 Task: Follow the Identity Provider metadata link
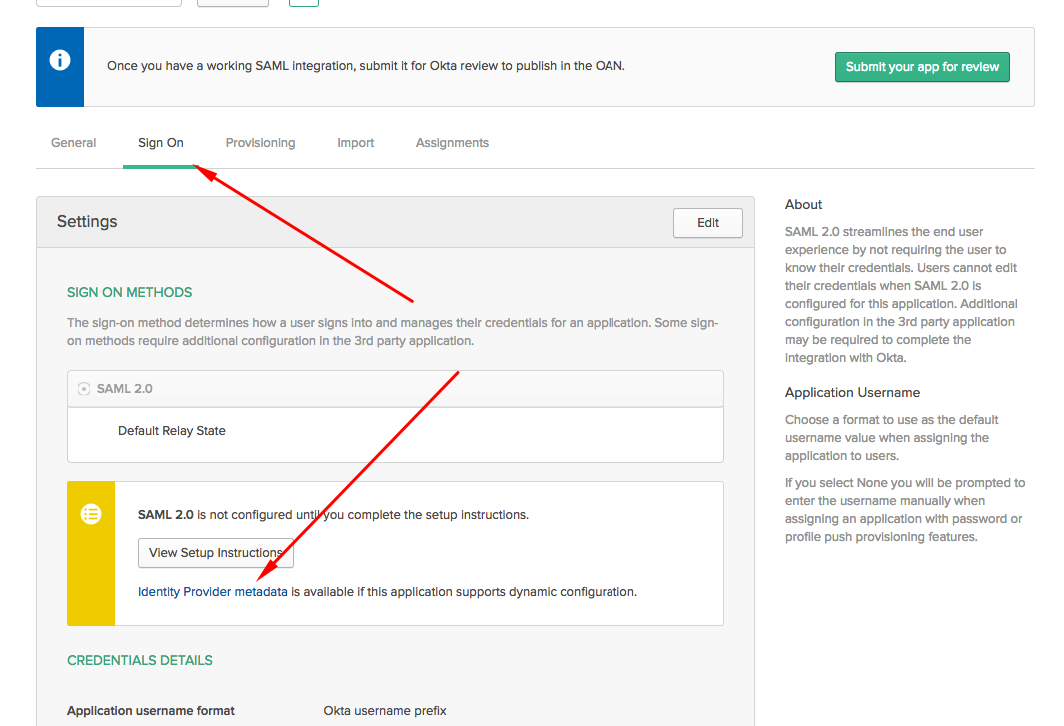[210, 591]
